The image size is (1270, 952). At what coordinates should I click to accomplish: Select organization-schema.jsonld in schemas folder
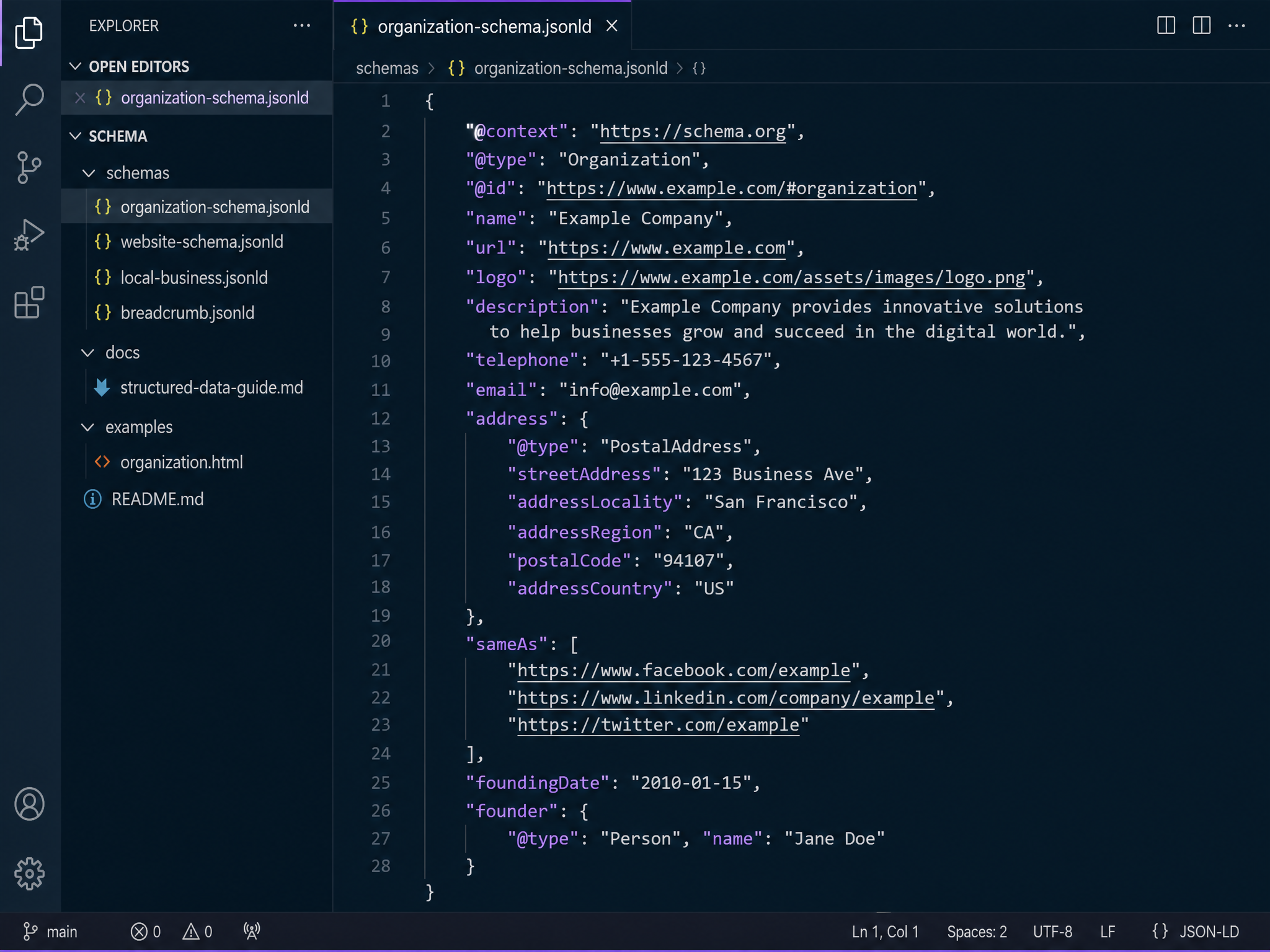[197, 207]
